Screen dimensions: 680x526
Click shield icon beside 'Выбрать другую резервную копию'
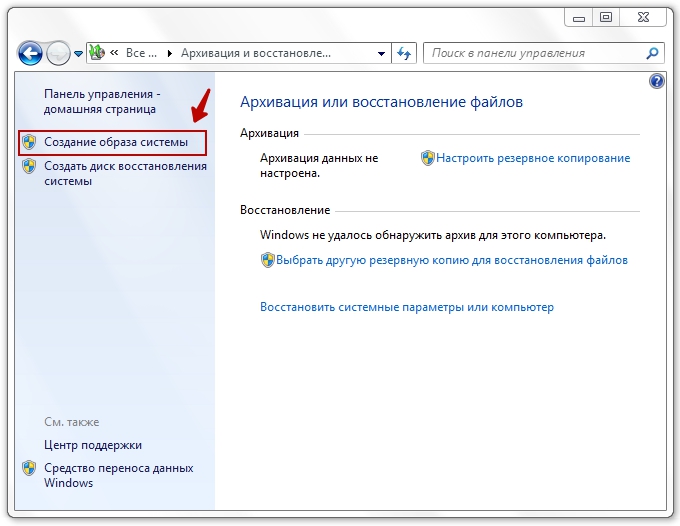coord(268,260)
